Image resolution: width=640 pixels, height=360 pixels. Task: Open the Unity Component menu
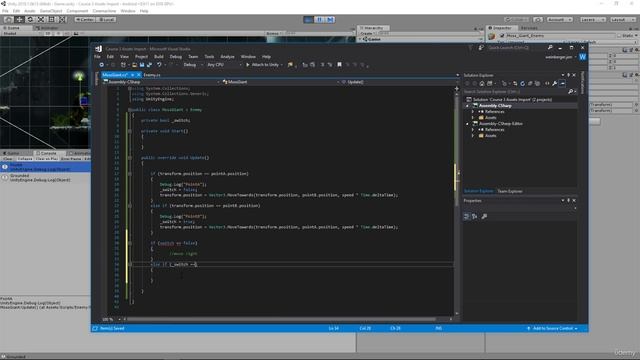tap(77, 11)
